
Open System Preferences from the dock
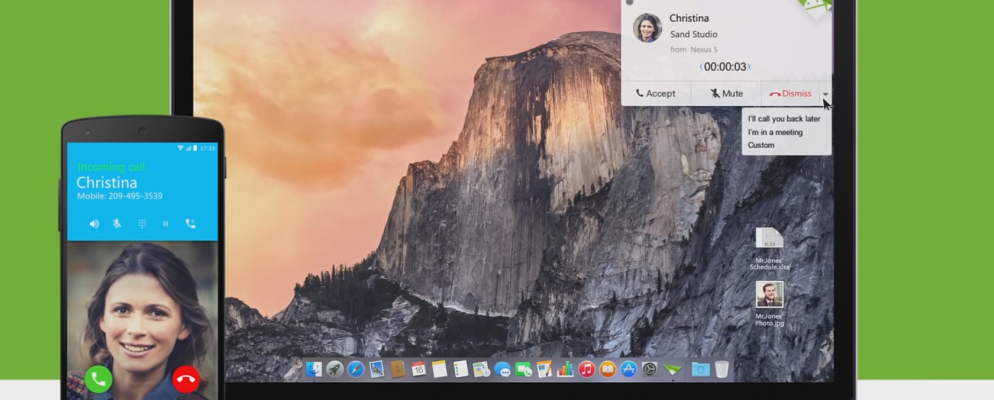(650, 369)
